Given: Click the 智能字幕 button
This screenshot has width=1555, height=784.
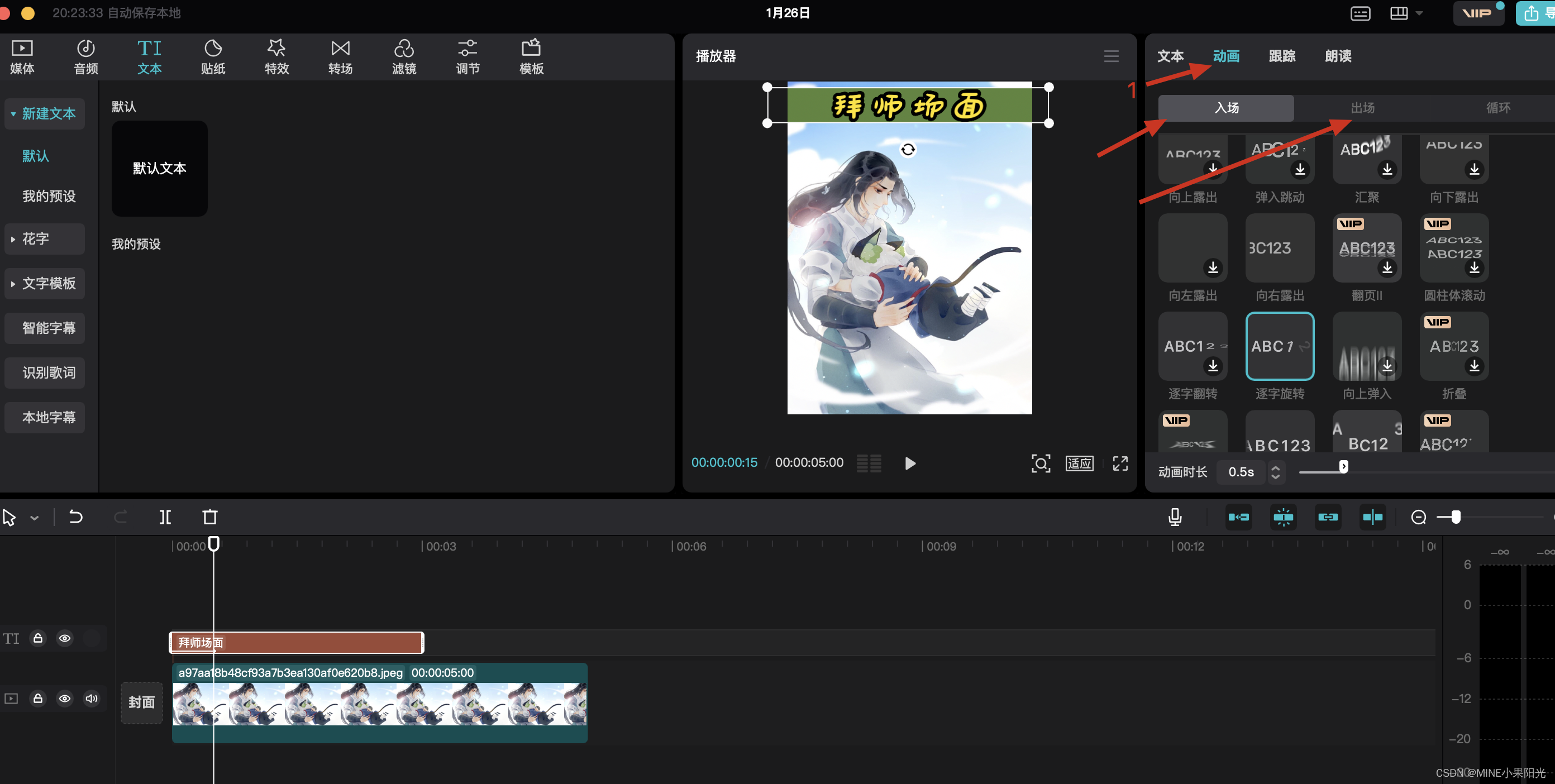Looking at the screenshot, I should [45, 328].
